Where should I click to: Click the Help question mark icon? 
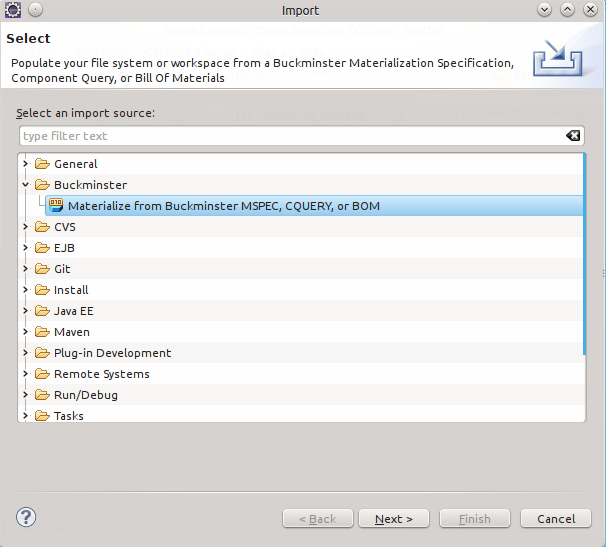(27, 517)
